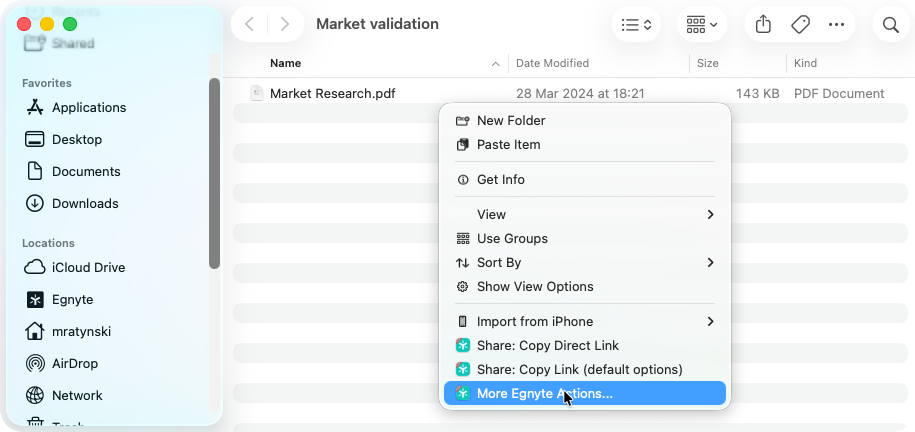Open the Sort By submenu
The image size is (915, 432).
tap(585, 263)
